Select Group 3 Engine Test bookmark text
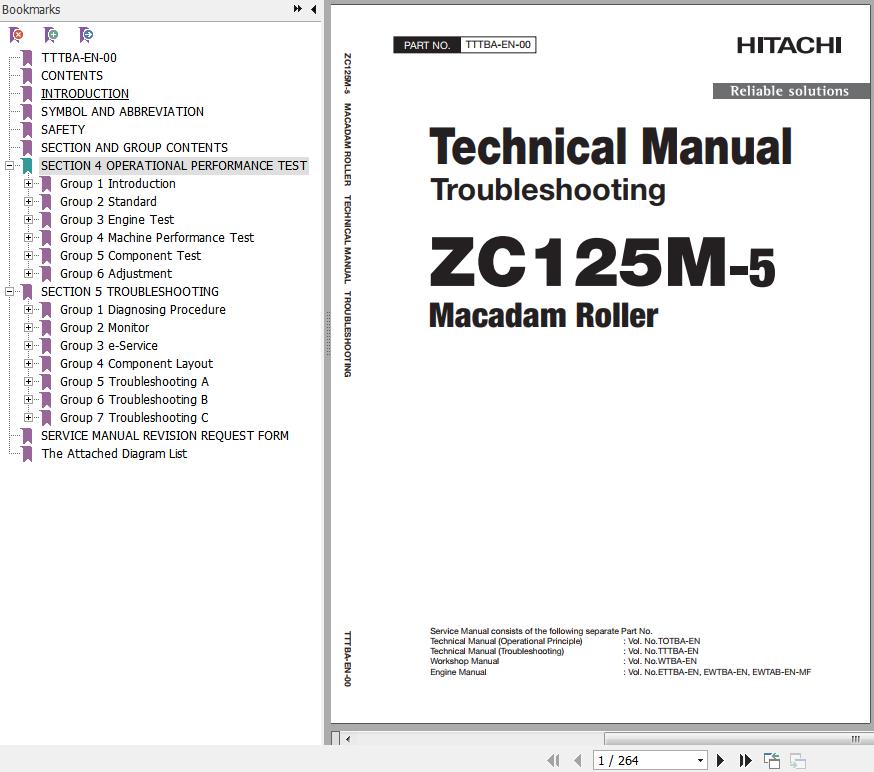The image size is (874, 772). (x=117, y=220)
